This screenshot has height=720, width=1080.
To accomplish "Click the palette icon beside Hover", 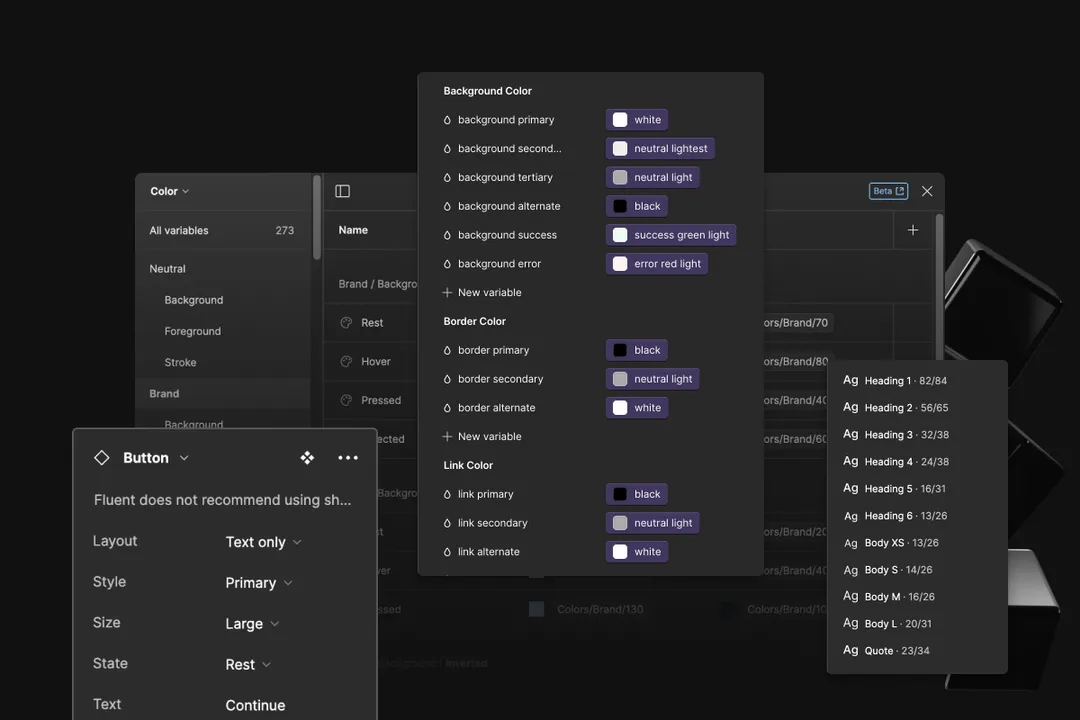I will (346, 361).
